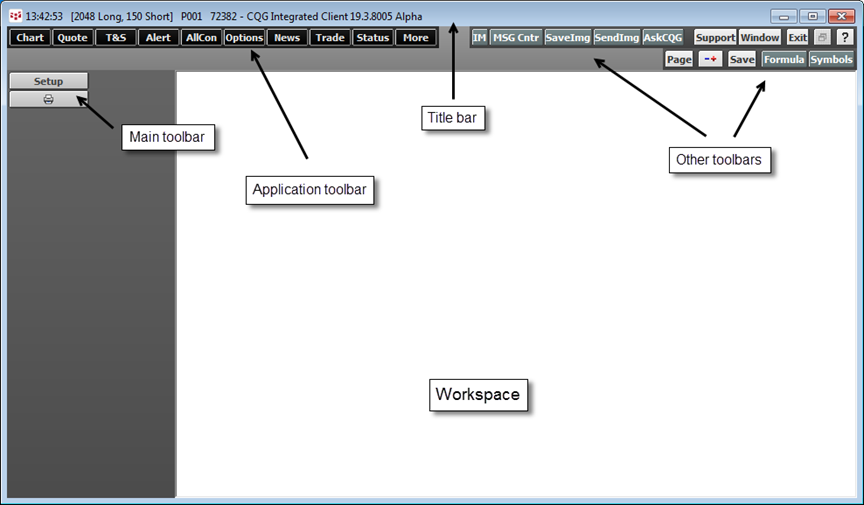Click the minus-plus icon beside Page
This screenshot has width=864, height=505.
point(710,59)
